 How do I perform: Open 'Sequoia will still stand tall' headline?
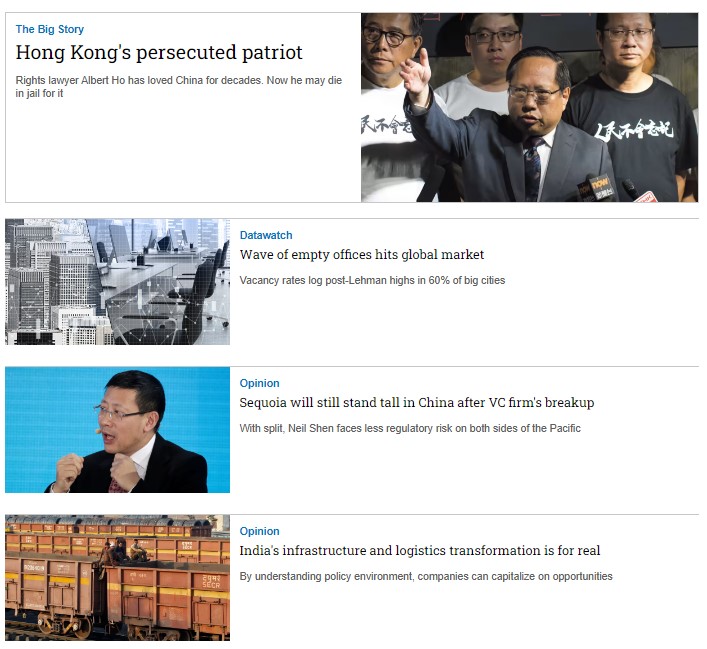point(417,402)
